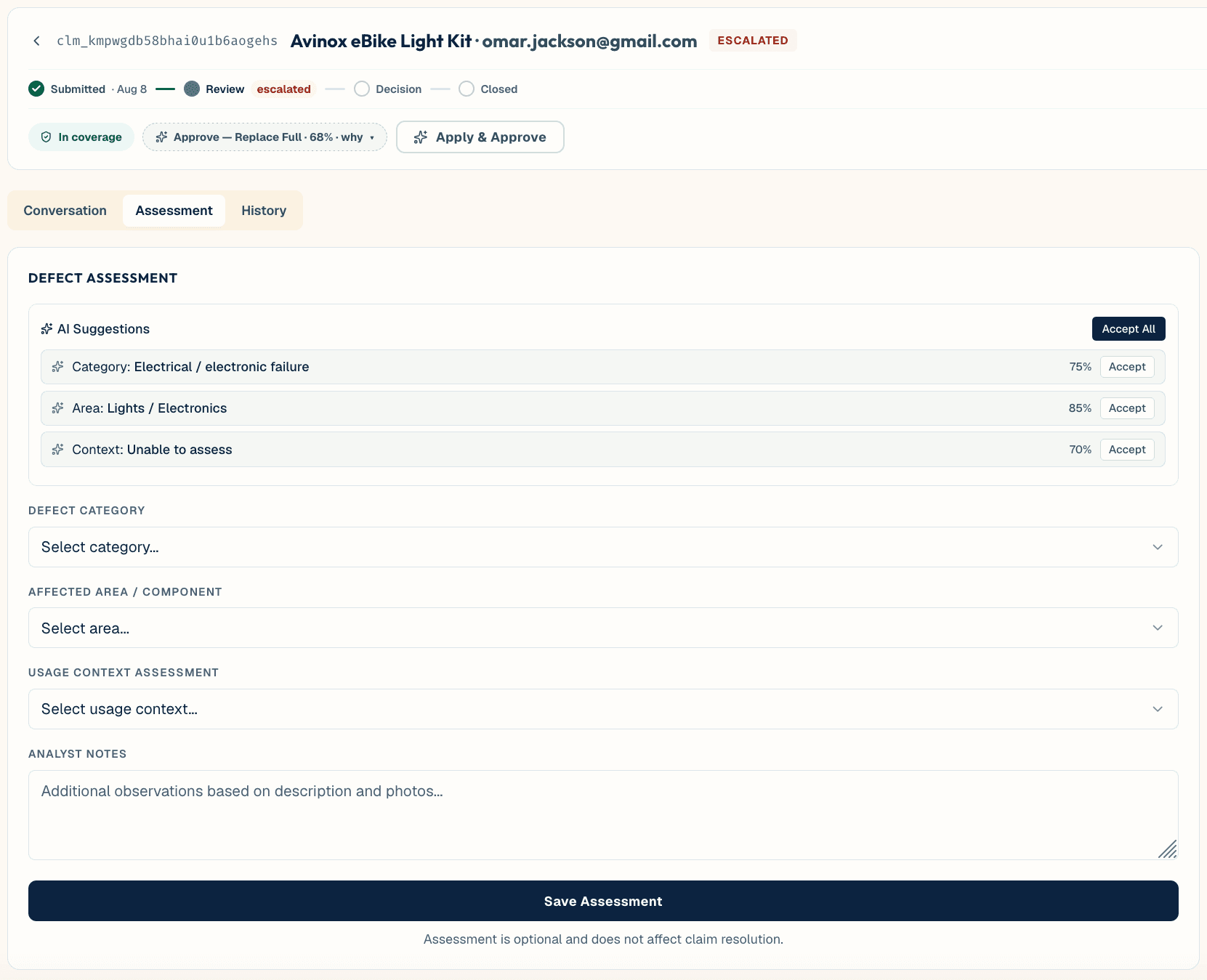Click the shield icon in In coverage badge
Image resolution: width=1207 pixels, height=980 pixels.
[x=46, y=137]
